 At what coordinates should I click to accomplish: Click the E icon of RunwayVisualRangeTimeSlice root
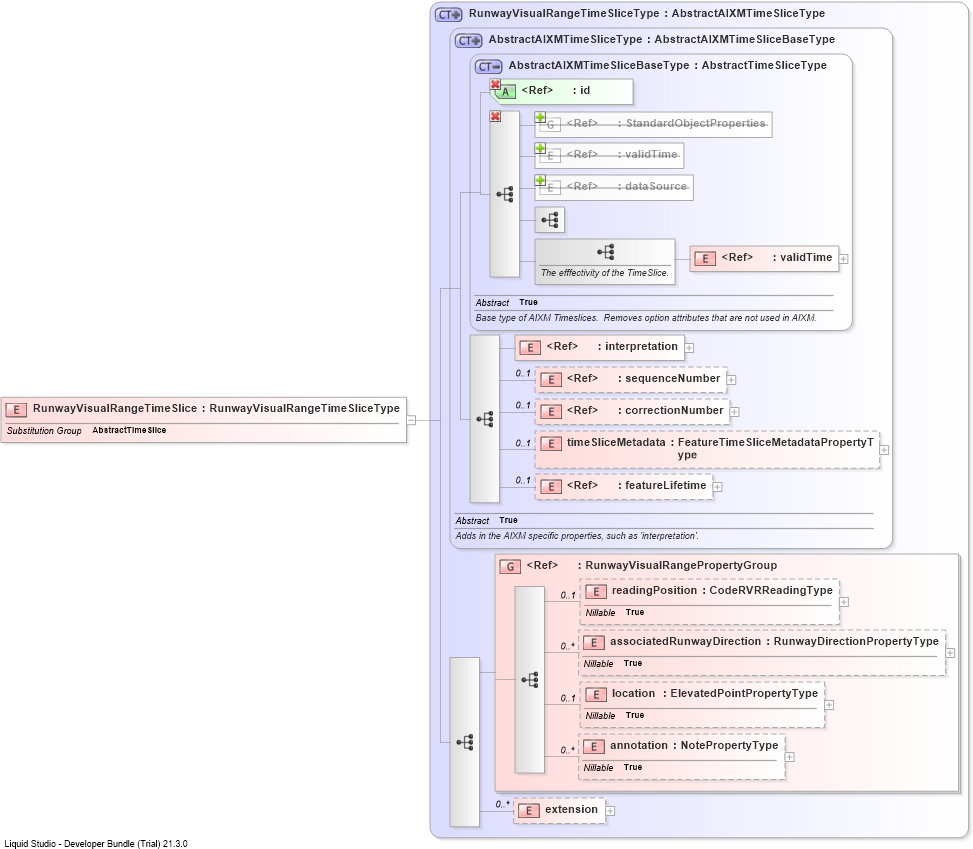point(16,410)
